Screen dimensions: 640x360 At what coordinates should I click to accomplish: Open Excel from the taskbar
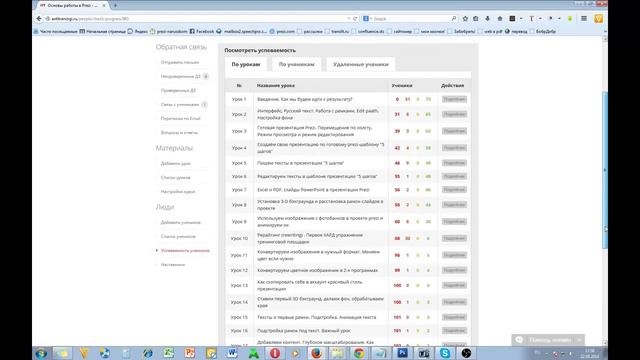pyautogui.click(x=169, y=353)
